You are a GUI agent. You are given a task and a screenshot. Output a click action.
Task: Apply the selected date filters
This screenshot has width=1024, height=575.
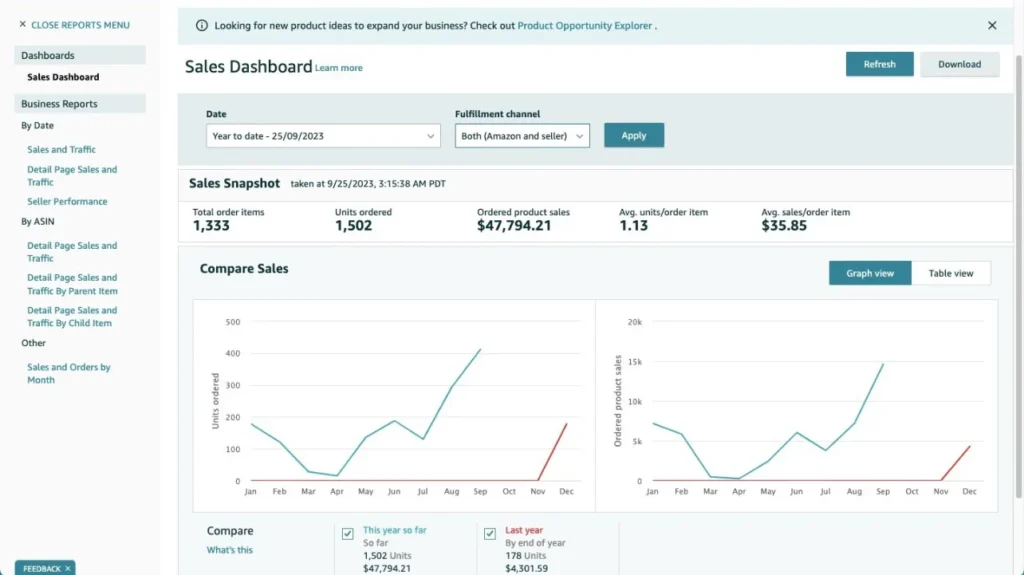click(x=634, y=136)
